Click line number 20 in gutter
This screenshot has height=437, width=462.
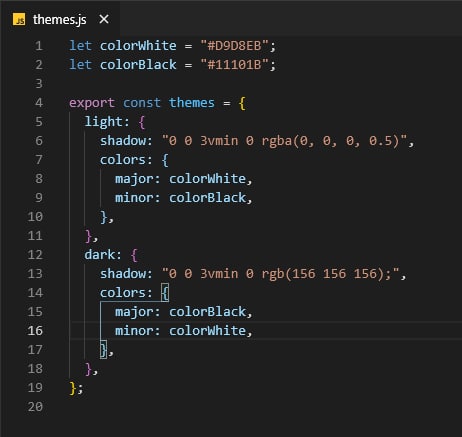pos(35,407)
